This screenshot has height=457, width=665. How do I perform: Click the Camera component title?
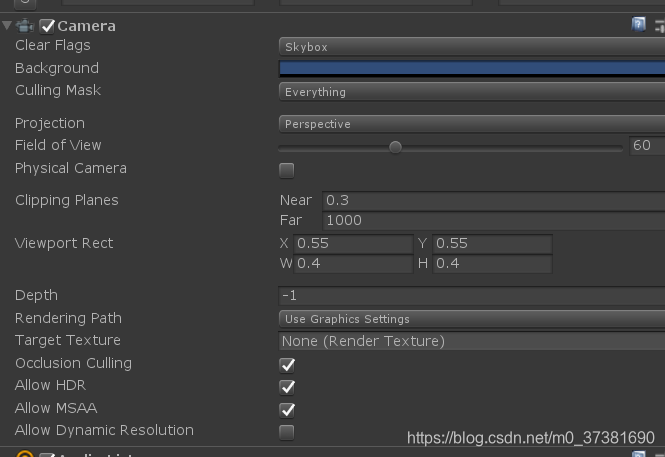click(86, 26)
